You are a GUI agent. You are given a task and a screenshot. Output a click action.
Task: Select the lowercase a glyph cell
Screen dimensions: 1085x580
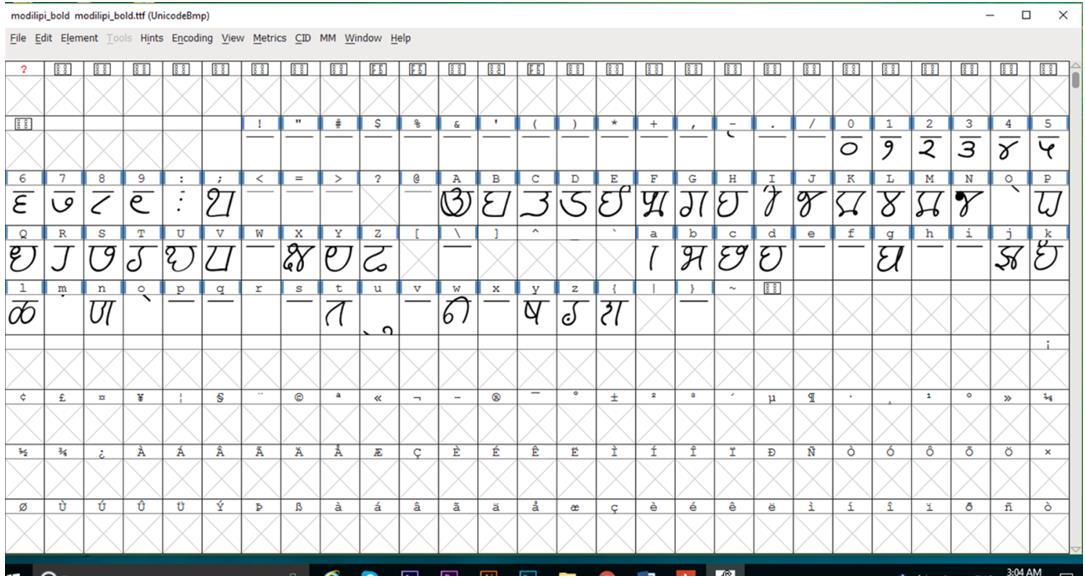(x=655, y=259)
